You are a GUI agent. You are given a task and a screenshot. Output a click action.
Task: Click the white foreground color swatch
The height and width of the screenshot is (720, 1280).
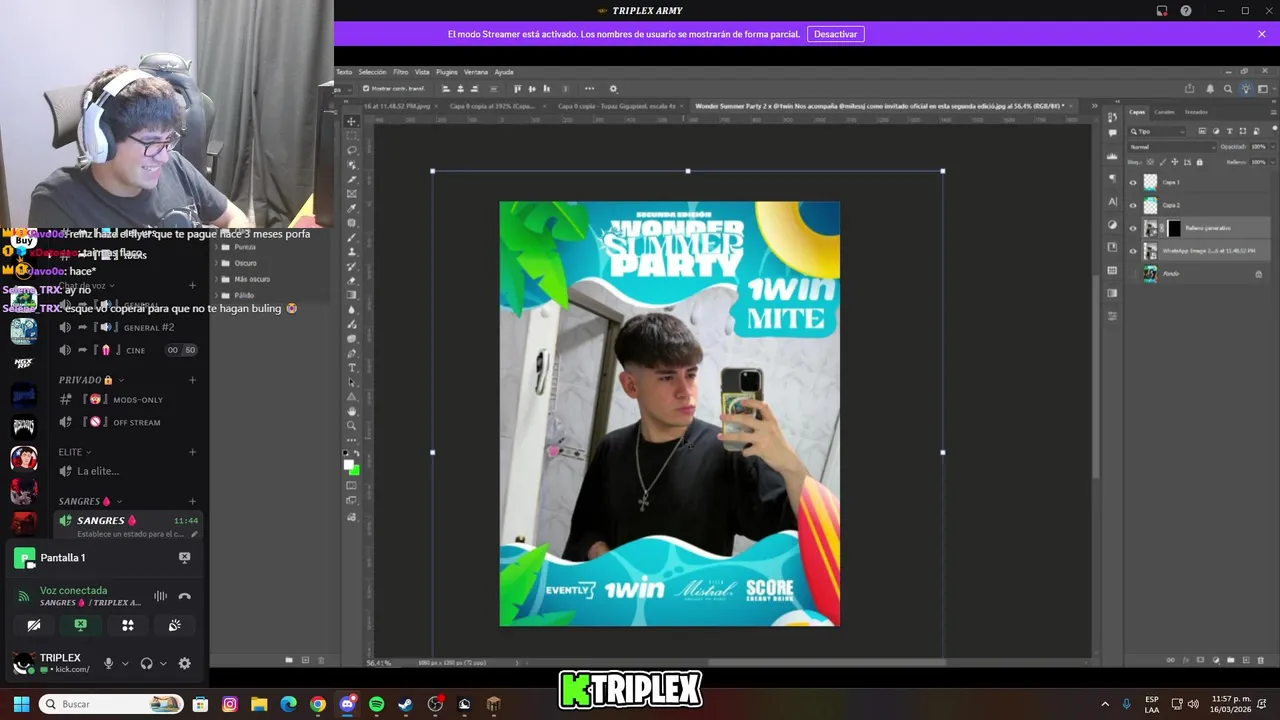348,464
